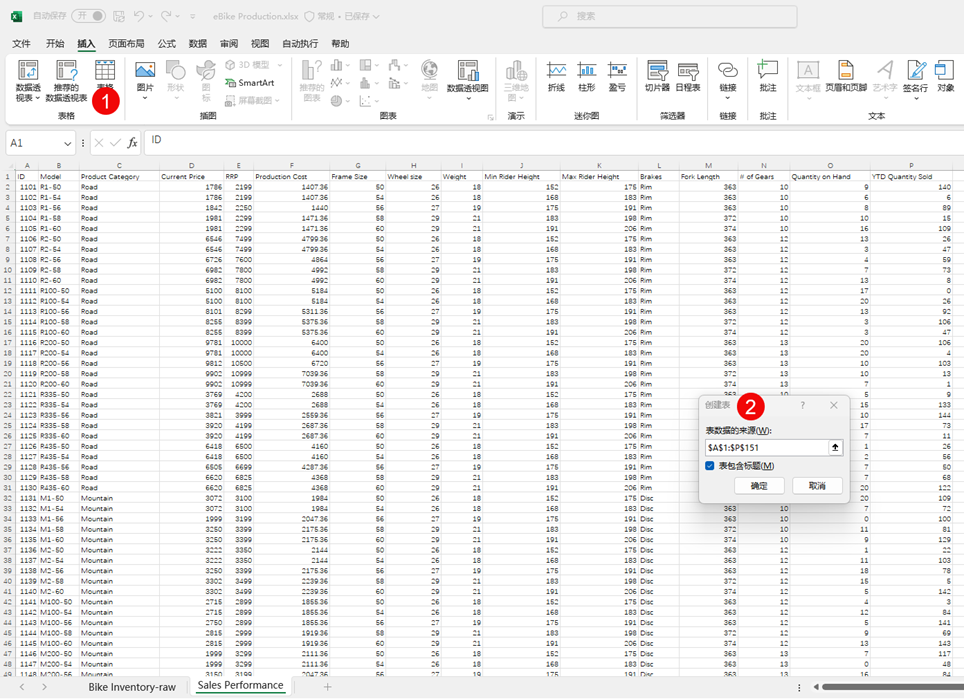Click the Production Cost header cell
This screenshot has height=699, width=964.
tap(291, 176)
